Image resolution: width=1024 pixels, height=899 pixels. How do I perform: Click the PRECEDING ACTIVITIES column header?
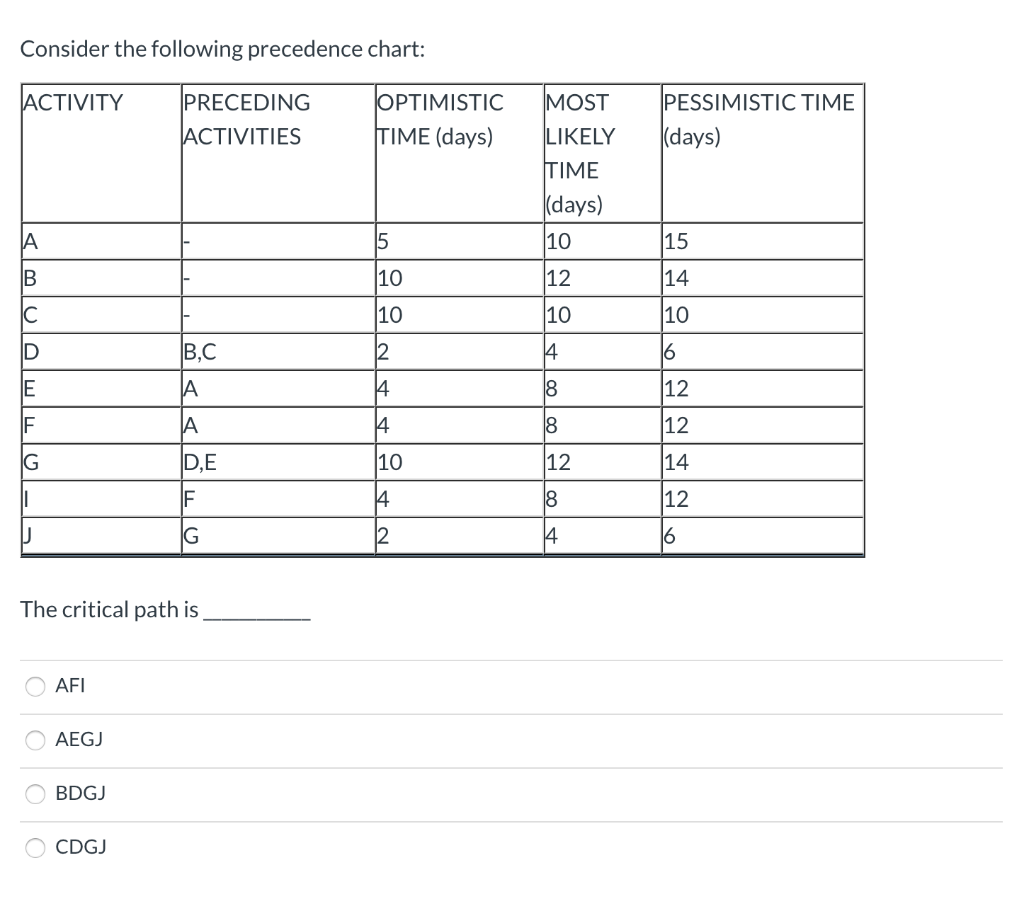pyautogui.click(x=246, y=119)
